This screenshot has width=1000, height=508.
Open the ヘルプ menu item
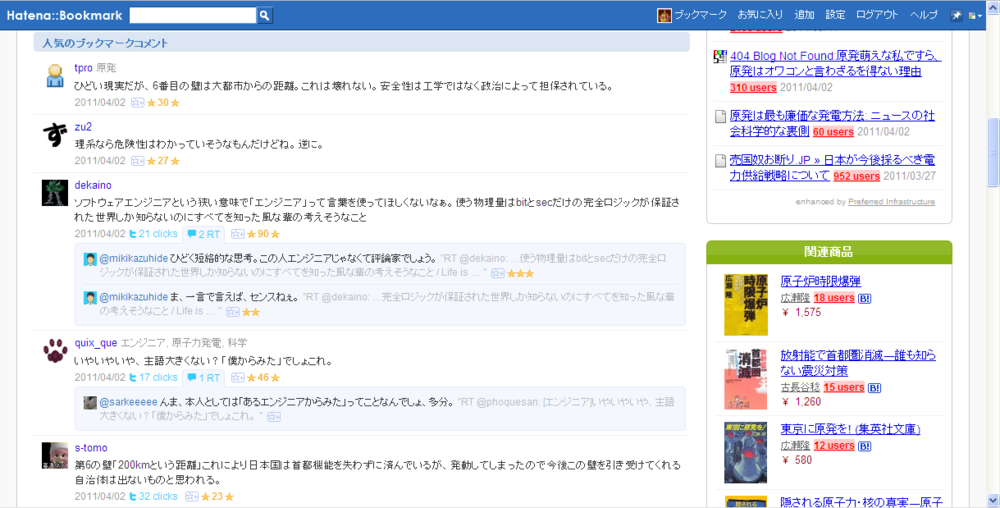tap(923, 15)
